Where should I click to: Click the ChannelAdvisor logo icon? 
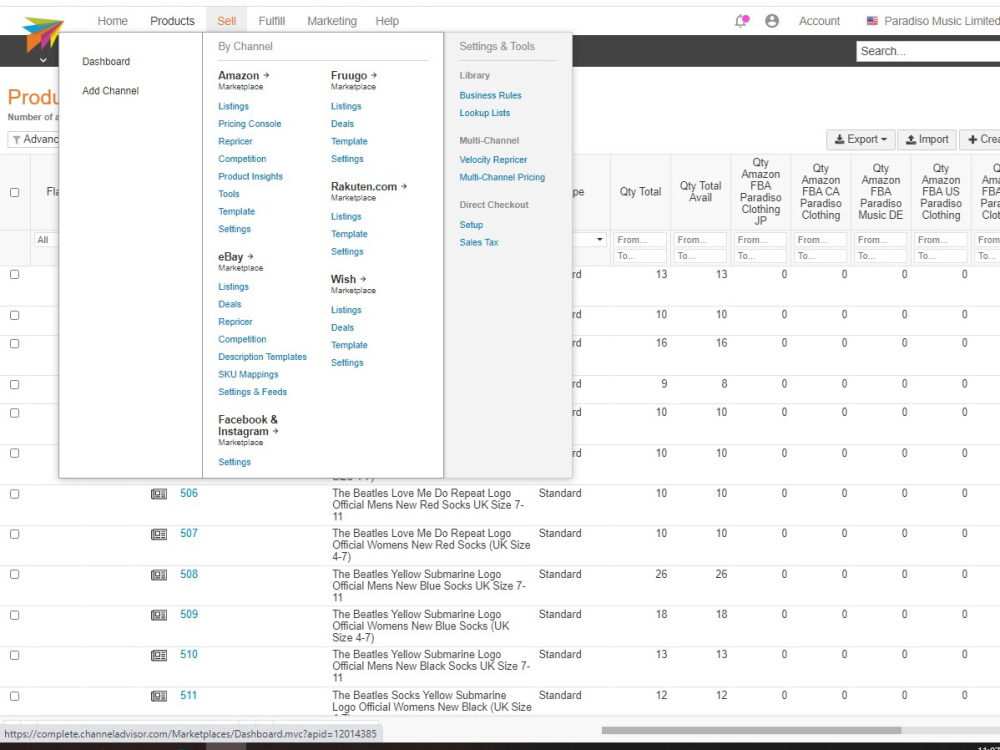(x=43, y=33)
